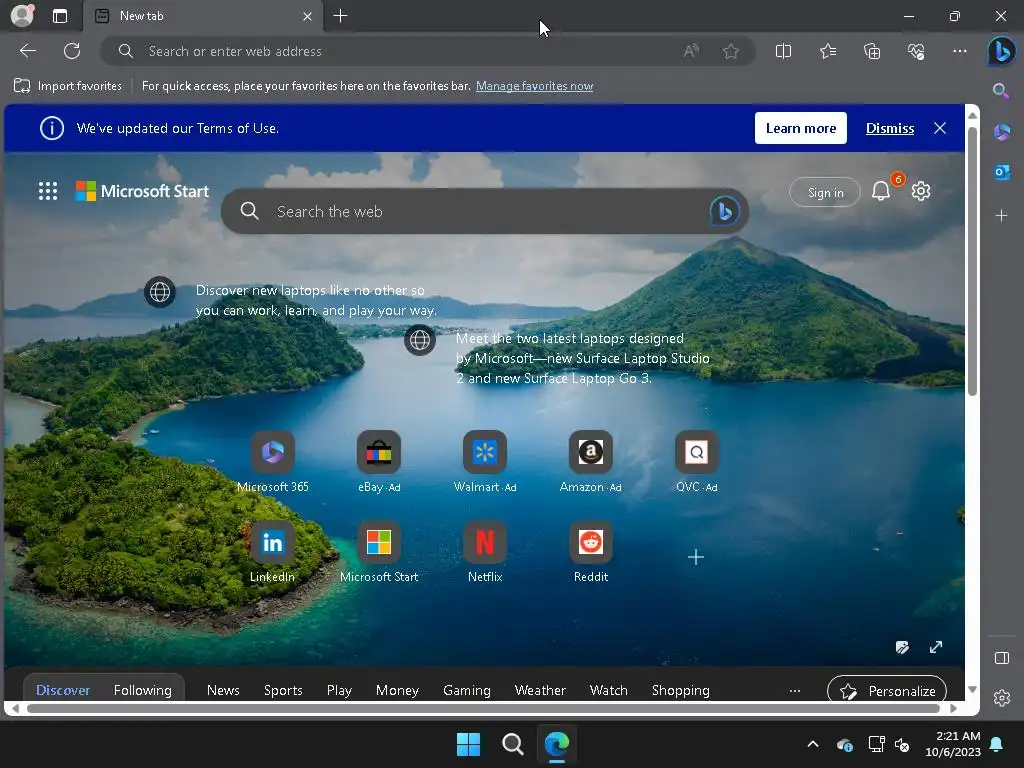Viewport: 1024px width, 768px height.
Task: Click the Sign in button
Action: pos(825,193)
